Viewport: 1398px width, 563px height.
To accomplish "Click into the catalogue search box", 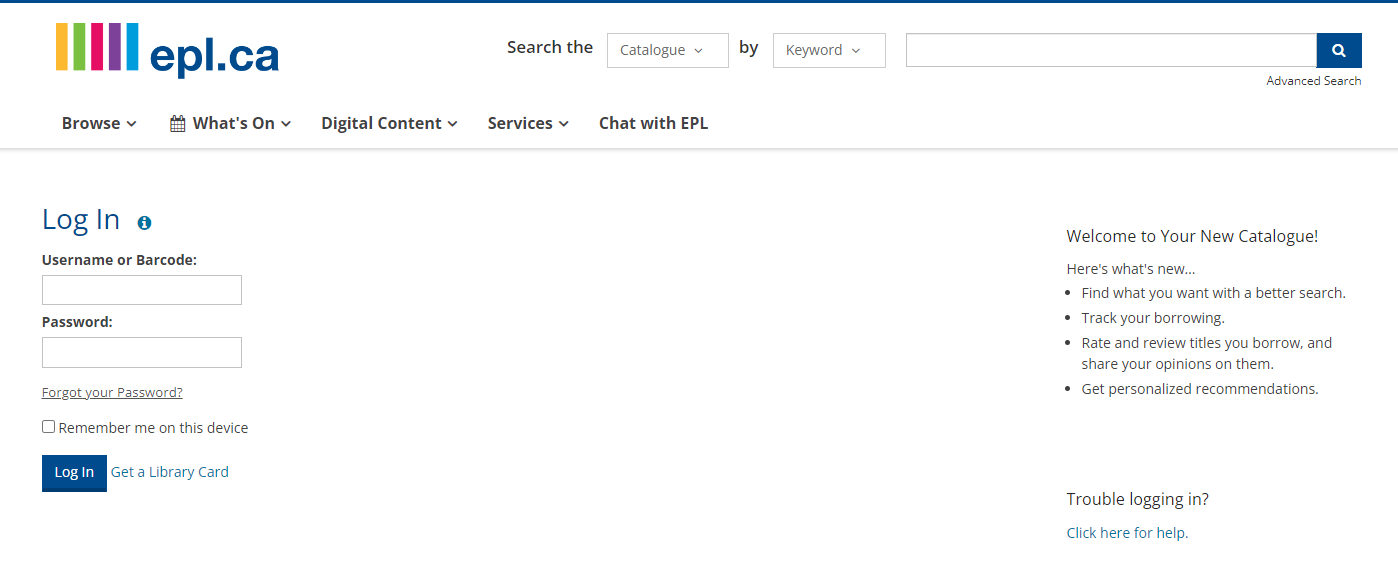I will click(x=1111, y=50).
